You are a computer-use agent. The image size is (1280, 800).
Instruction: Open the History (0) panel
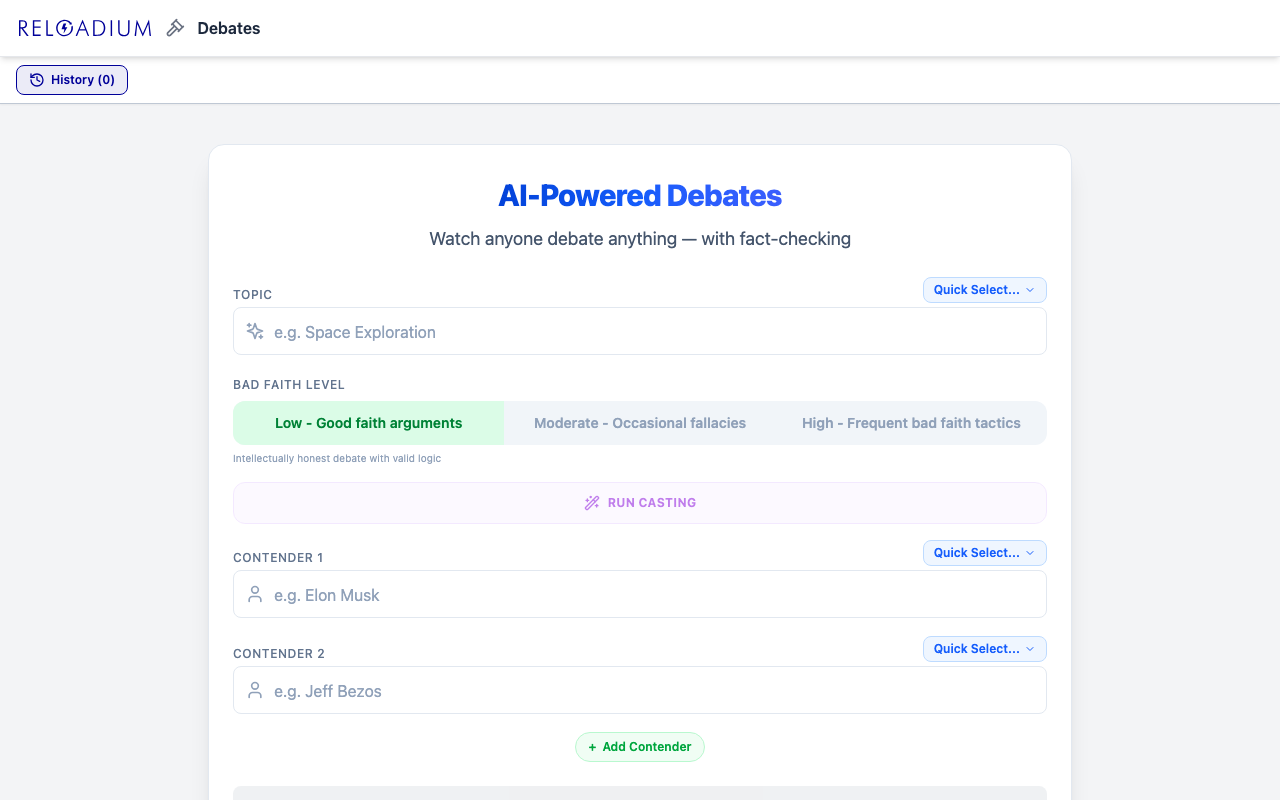[x=72, y=80]
